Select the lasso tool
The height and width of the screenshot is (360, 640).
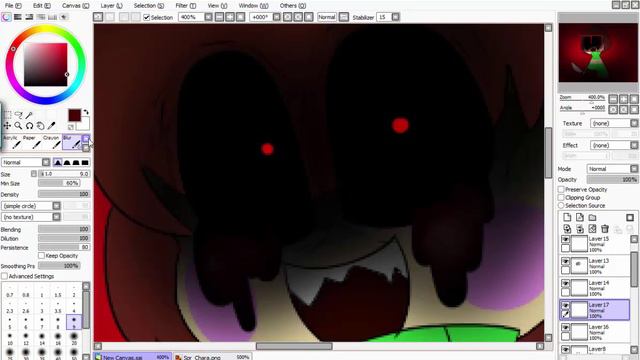(18, 116)
